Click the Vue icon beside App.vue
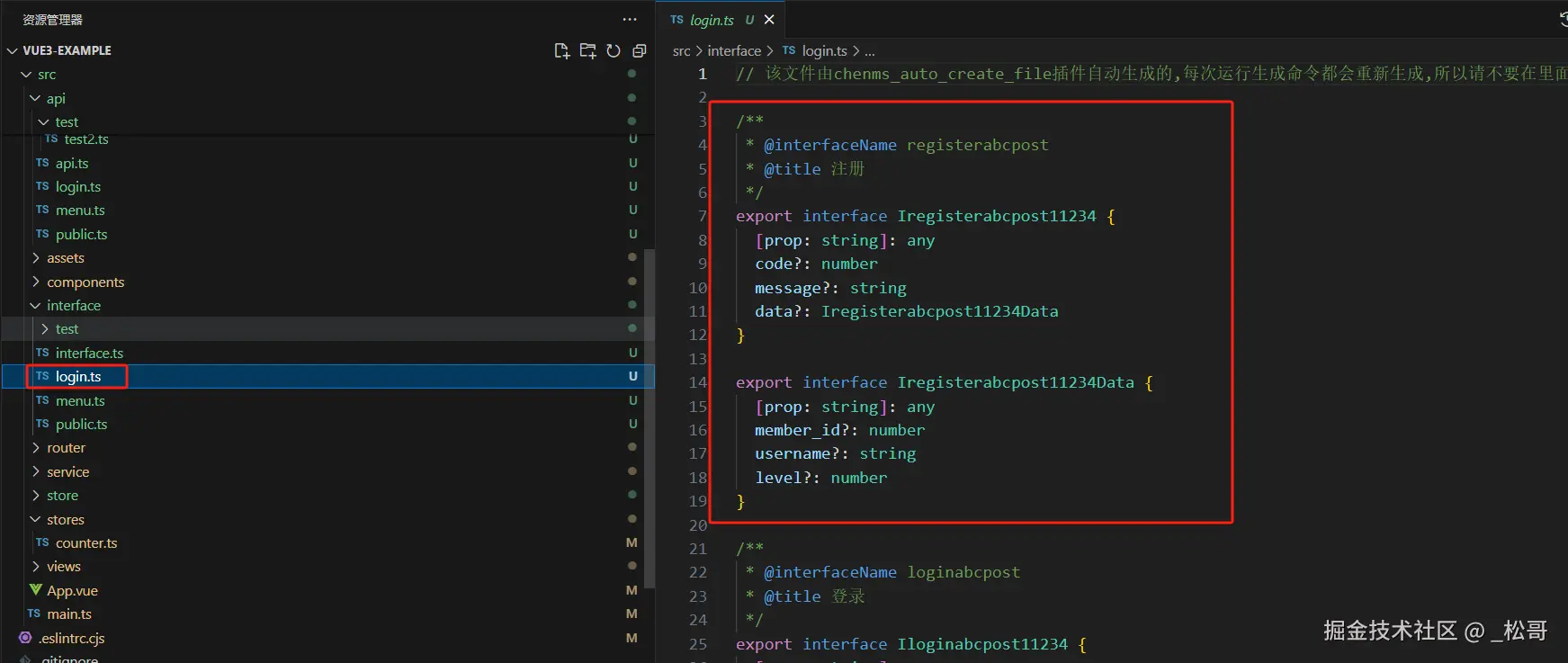1568x663 pixels. (36, 590)
